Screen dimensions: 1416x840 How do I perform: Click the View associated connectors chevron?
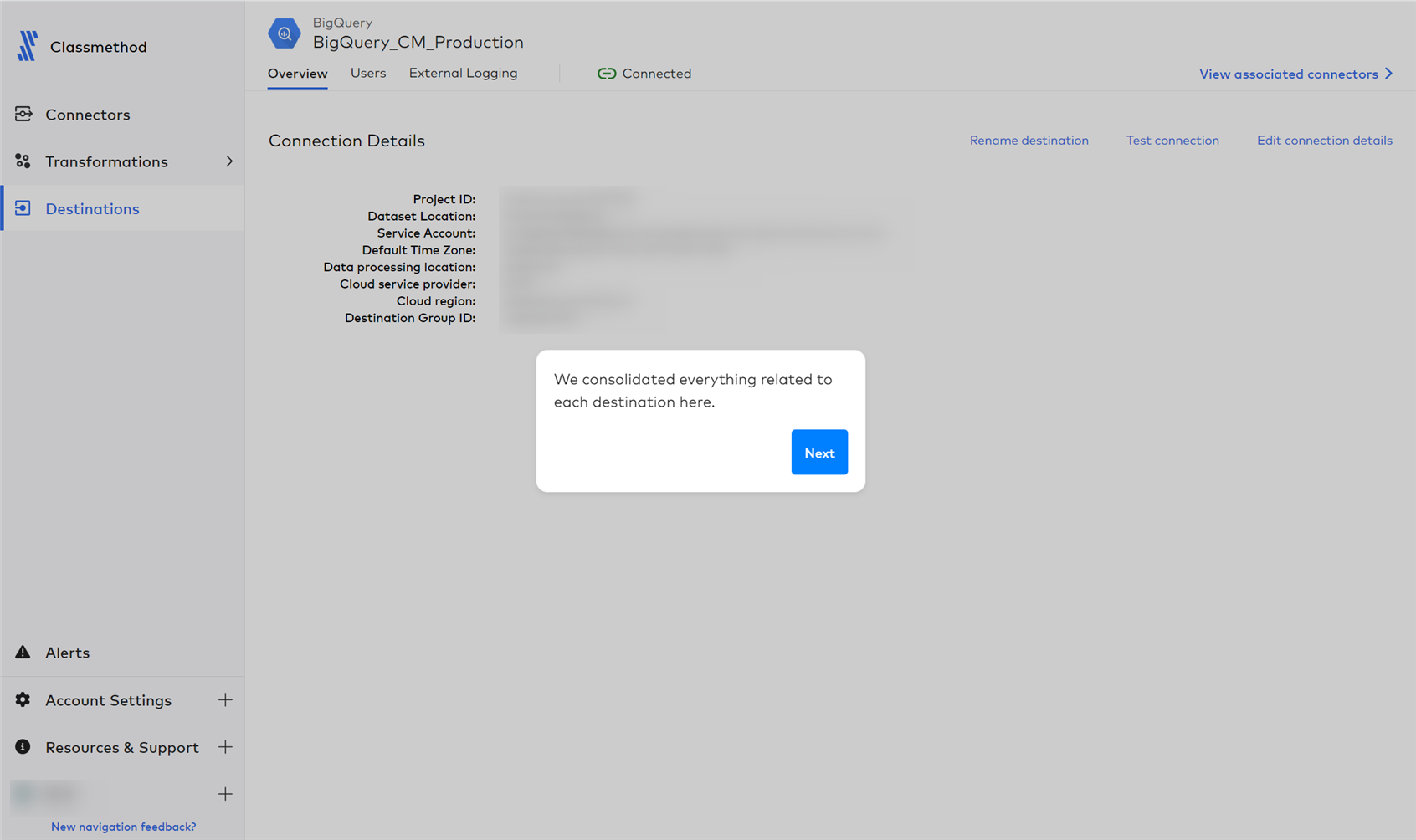[x=1389, y=73]
